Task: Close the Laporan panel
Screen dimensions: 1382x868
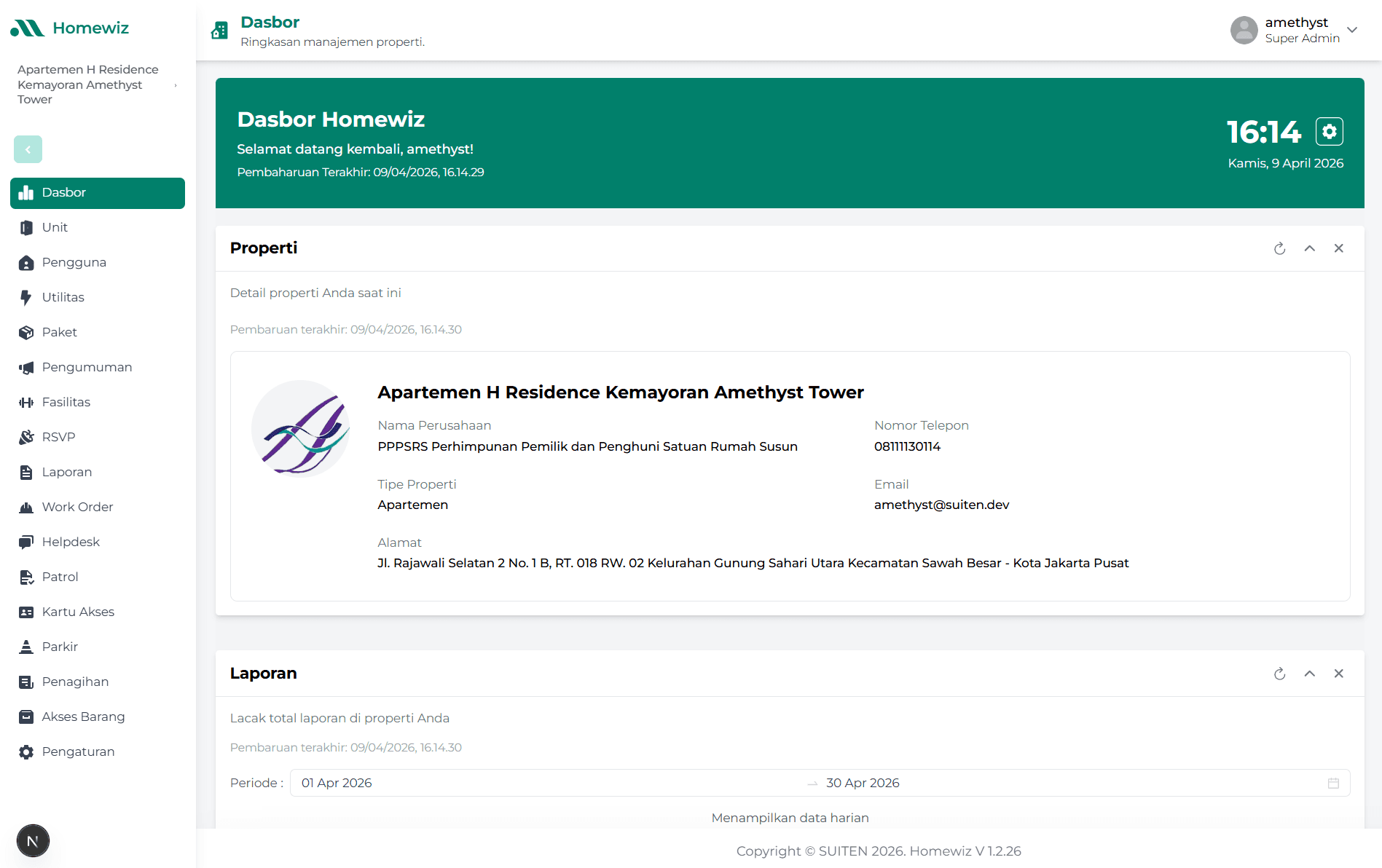Action: pos(1339,674)
